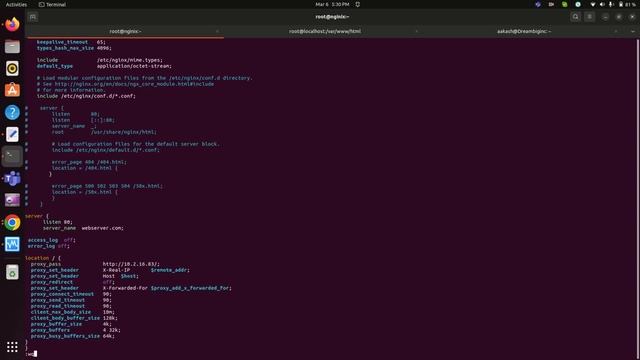
Task: Open System Monitor from the dock
Action: pos(12,244)
